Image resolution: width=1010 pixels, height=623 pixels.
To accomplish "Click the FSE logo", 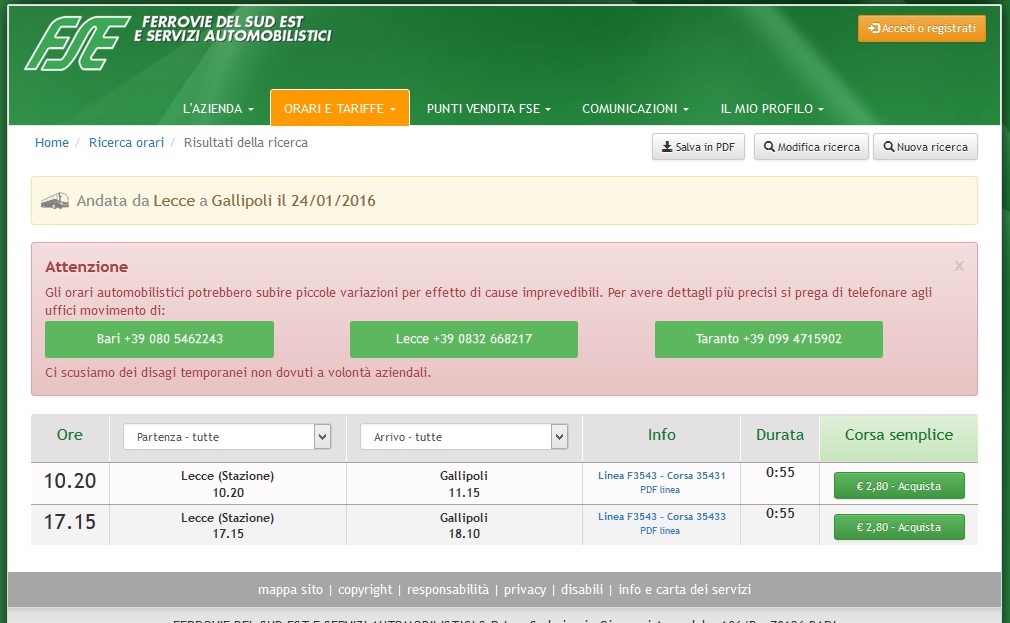I will point(77,43).
